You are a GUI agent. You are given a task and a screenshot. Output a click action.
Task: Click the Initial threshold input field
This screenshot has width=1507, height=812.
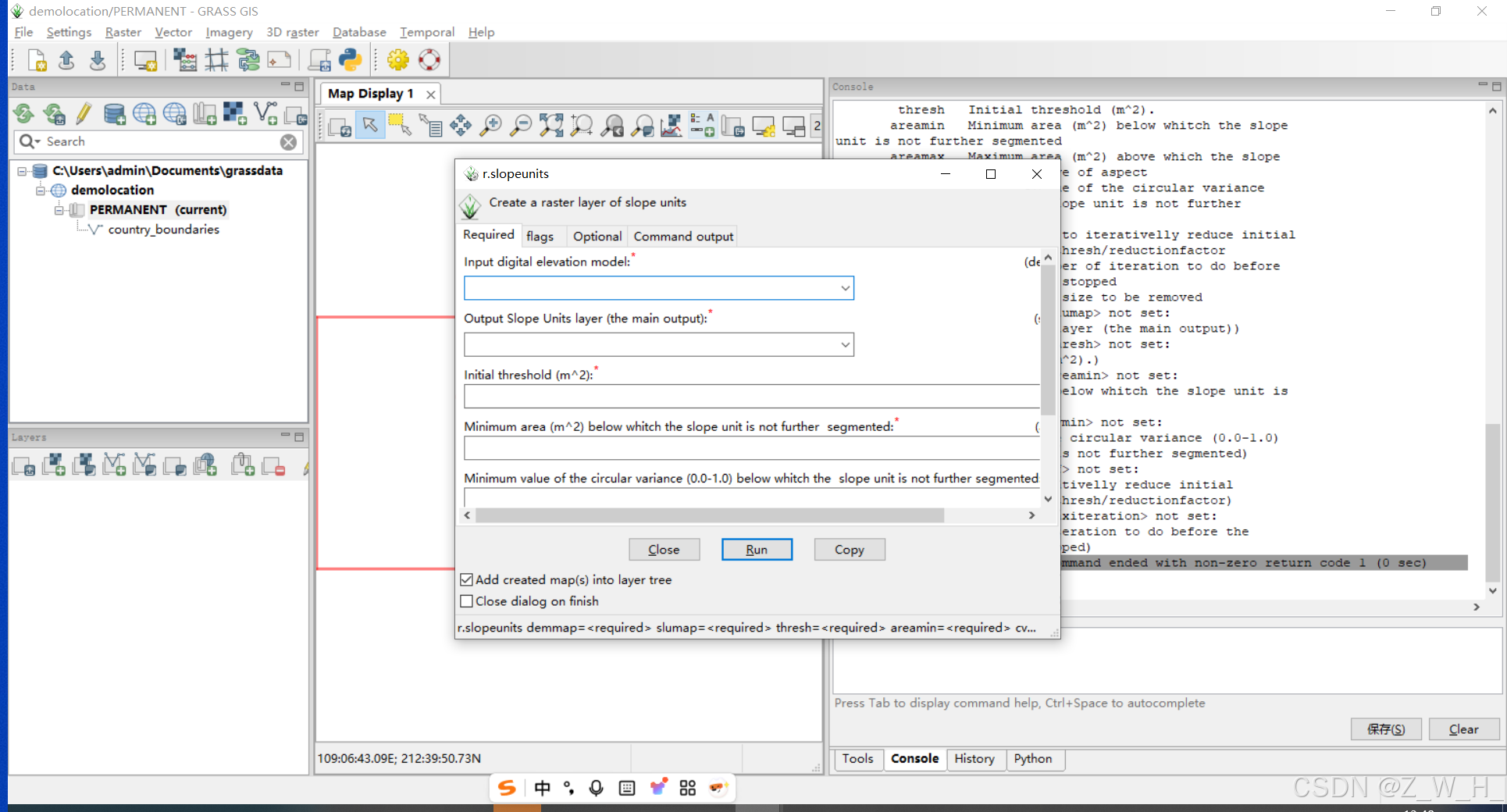click(x=752, y=396)
